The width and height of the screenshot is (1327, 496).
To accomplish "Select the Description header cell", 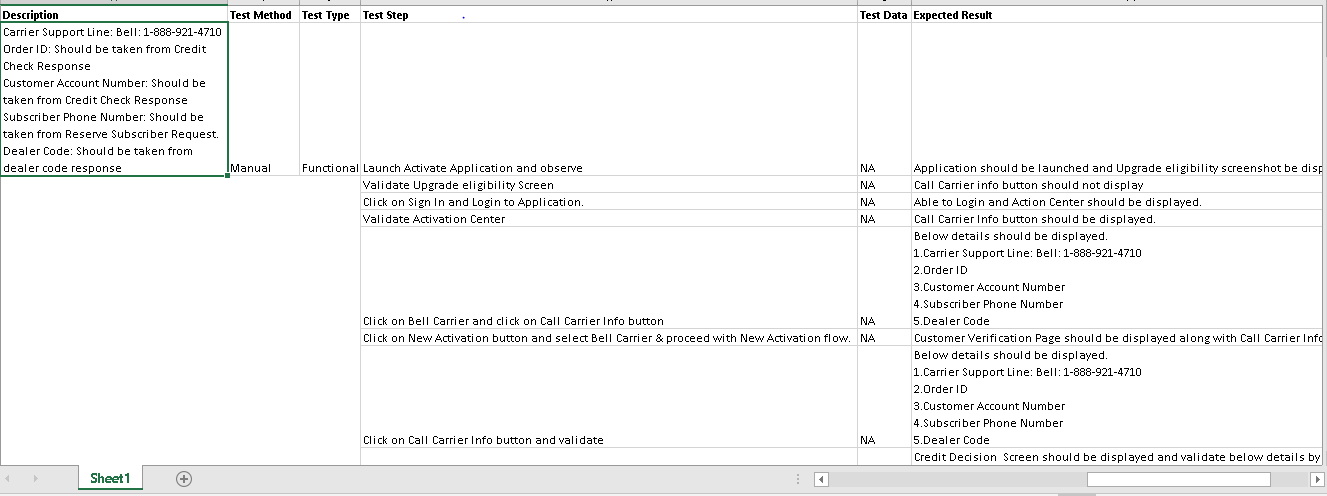I will [114, 15].
